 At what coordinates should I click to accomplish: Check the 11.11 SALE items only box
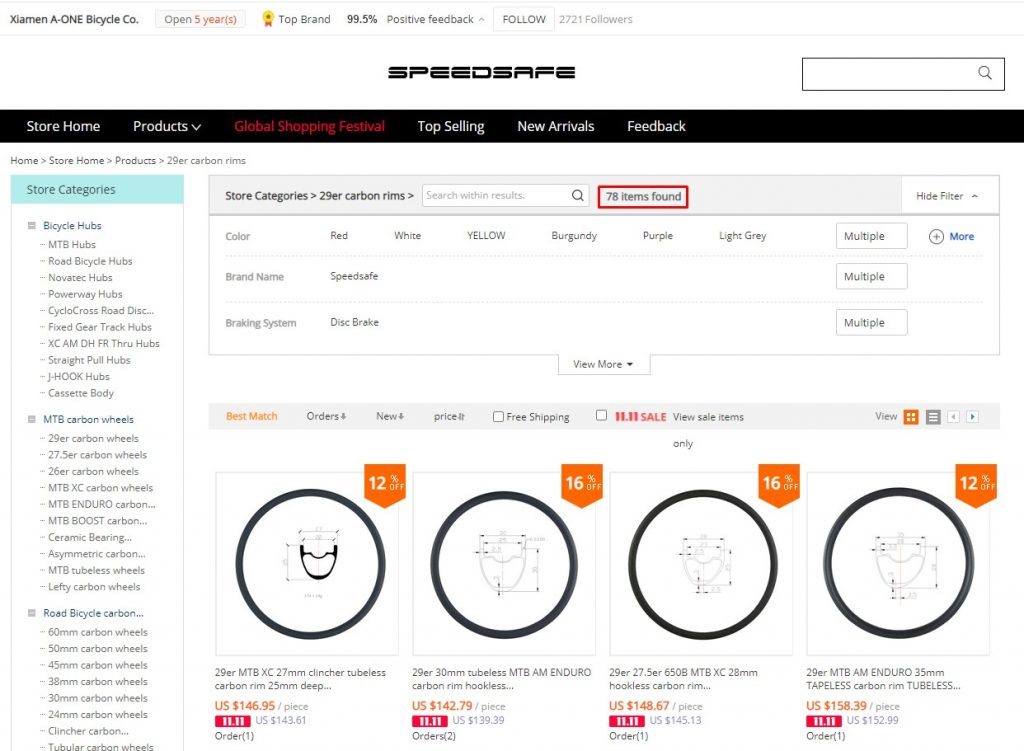click(602, 415)
